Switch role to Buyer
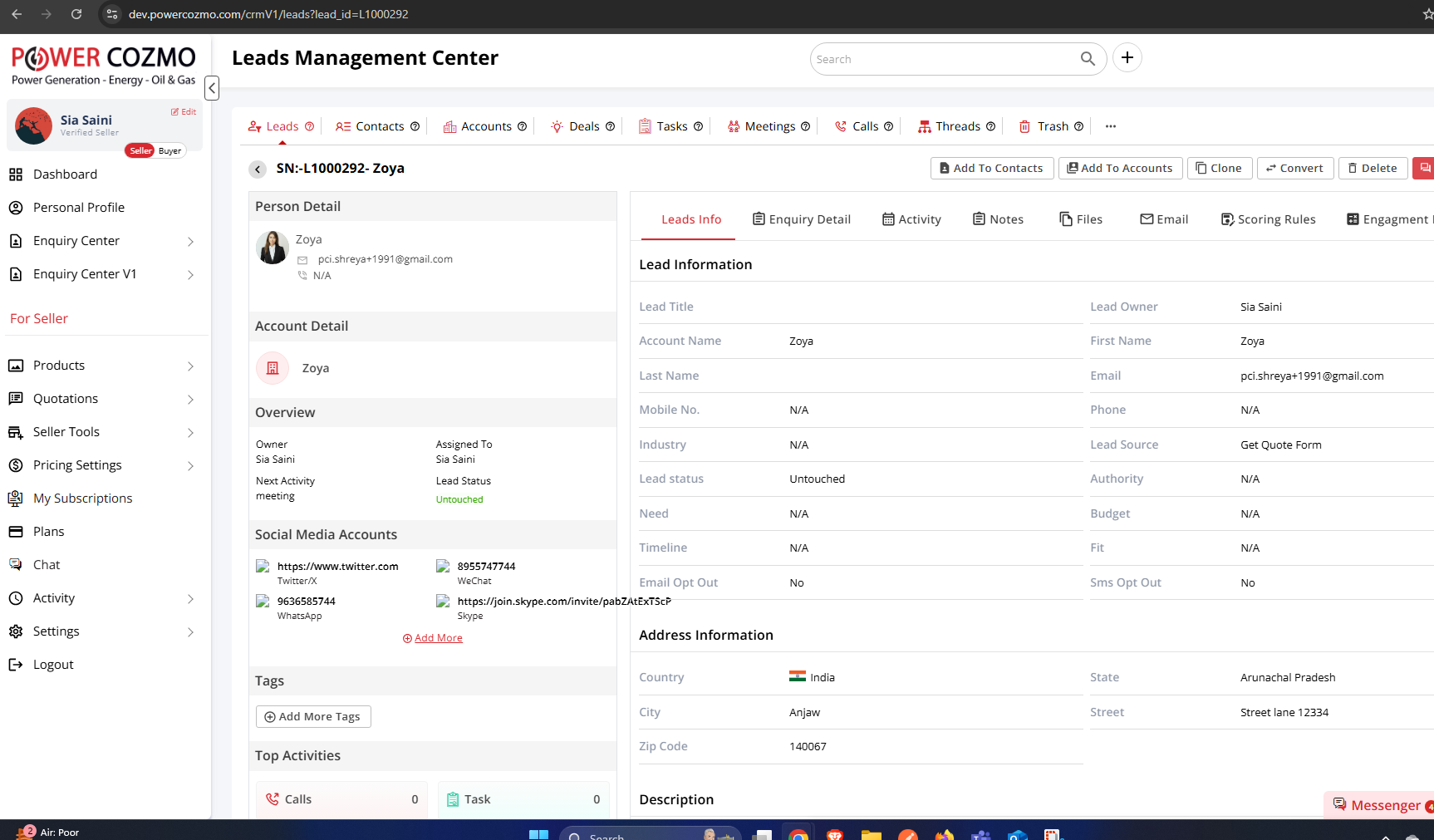The height and width of the screenshot is (840, 1434). click(170, 151)
